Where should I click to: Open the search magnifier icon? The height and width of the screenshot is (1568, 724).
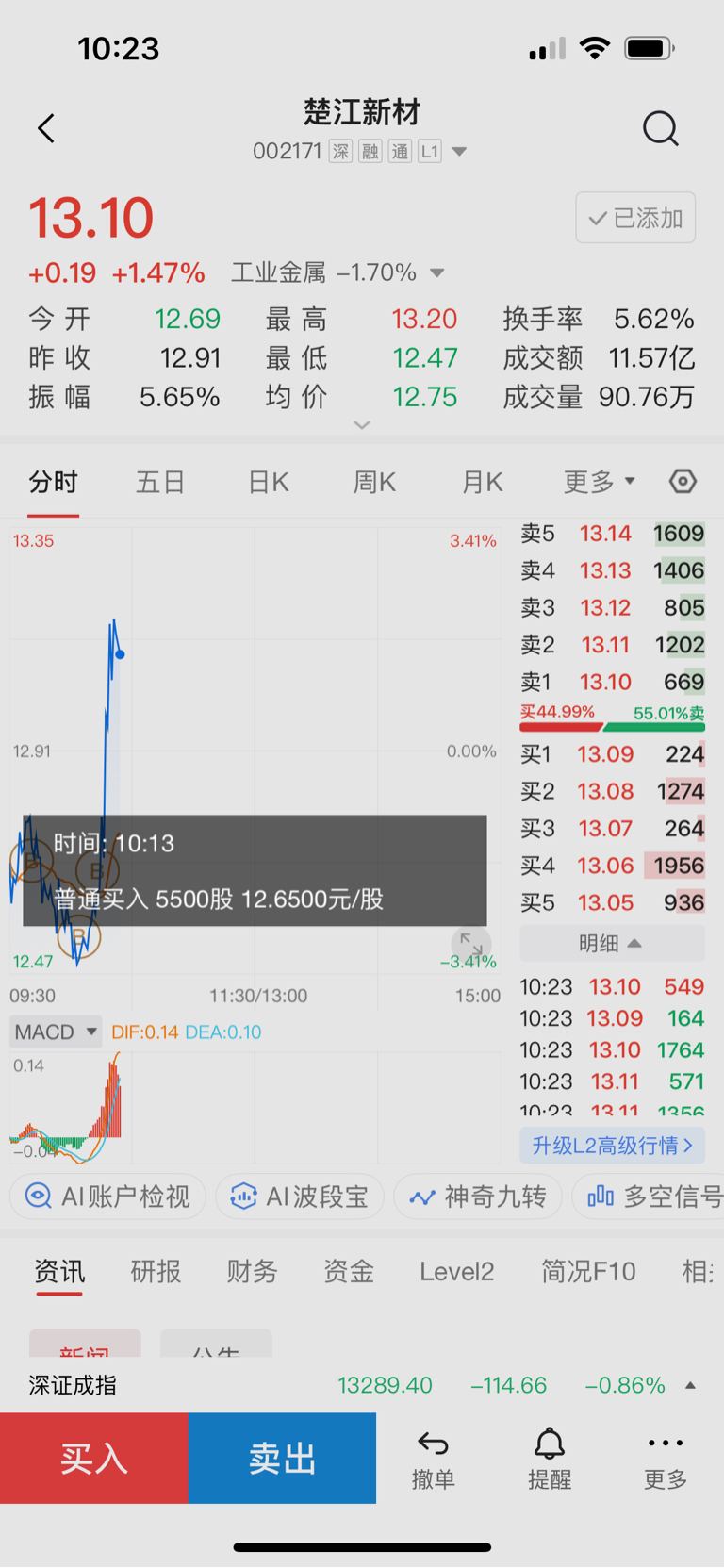(660, 128)
